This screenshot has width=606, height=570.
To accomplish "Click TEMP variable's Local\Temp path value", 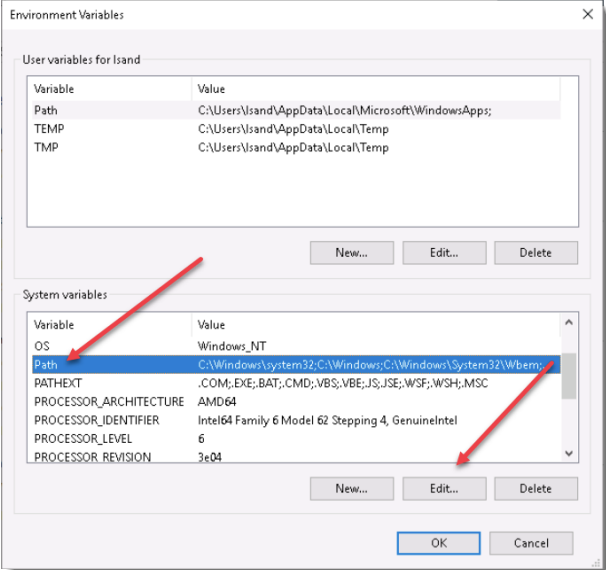I will click(293, 129).
